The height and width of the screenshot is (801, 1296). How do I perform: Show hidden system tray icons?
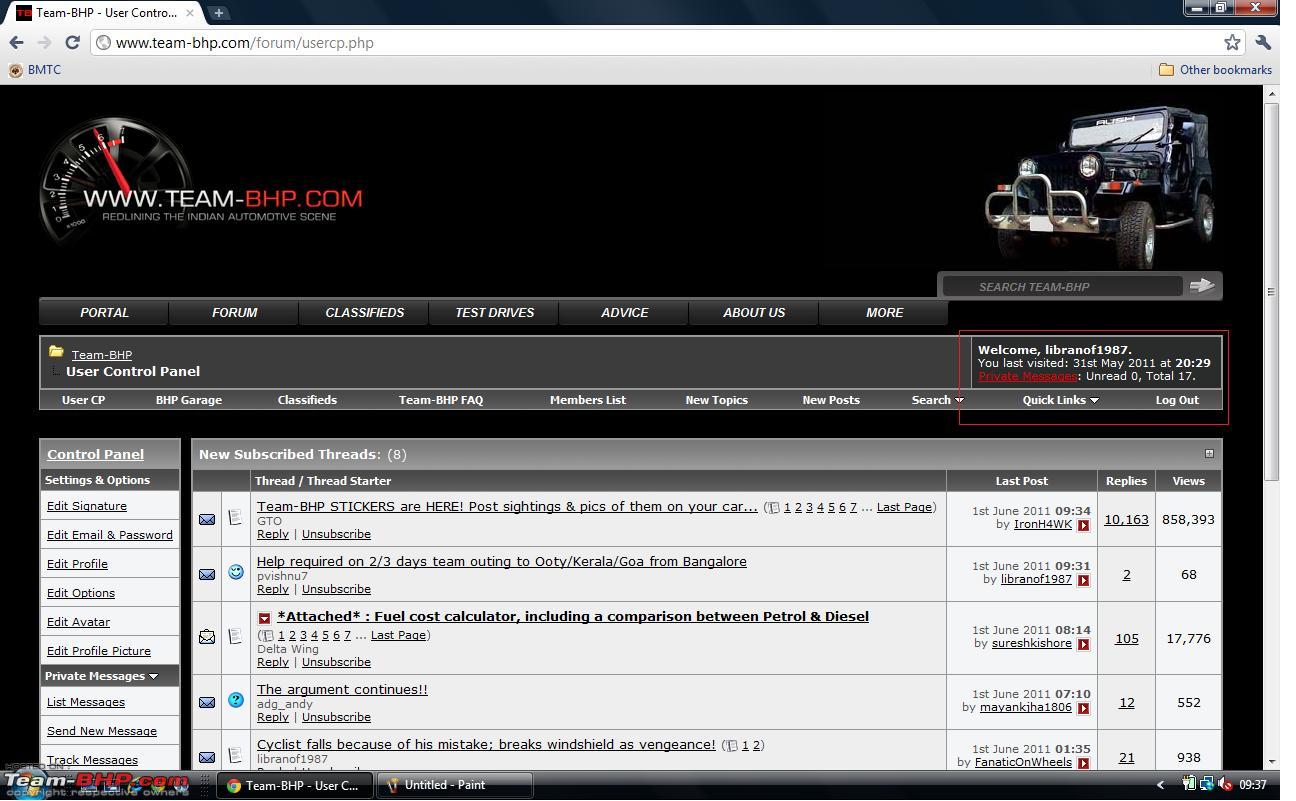point(1160,785)
